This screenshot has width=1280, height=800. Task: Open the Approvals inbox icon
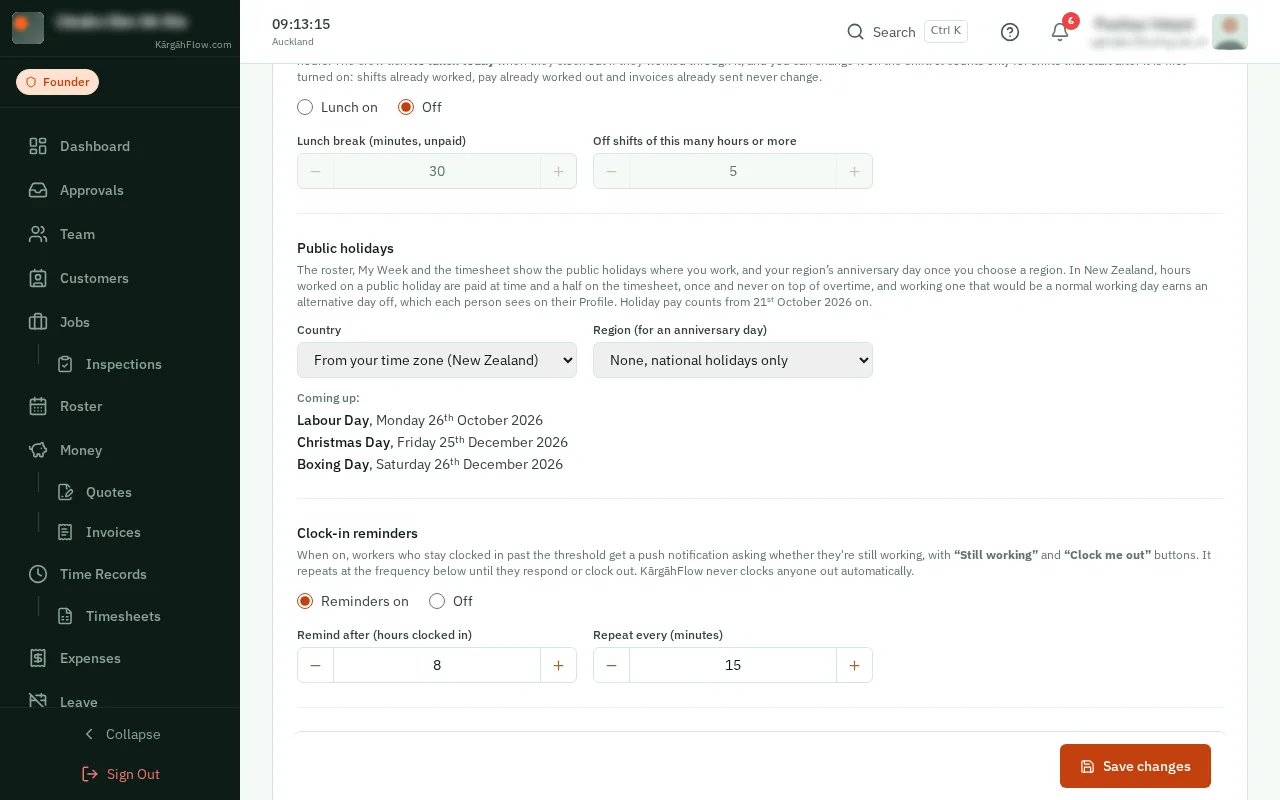(38, 190)
